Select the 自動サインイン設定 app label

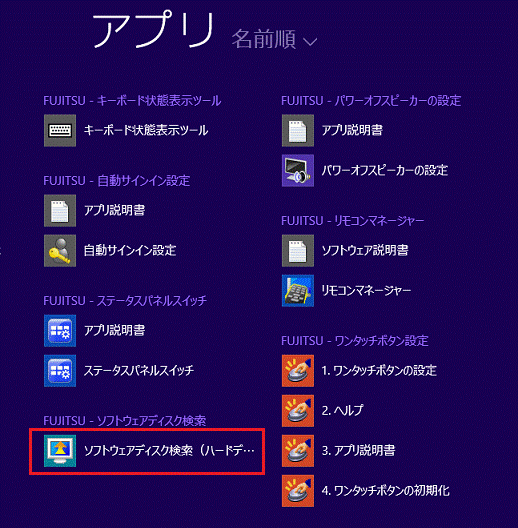130,251
